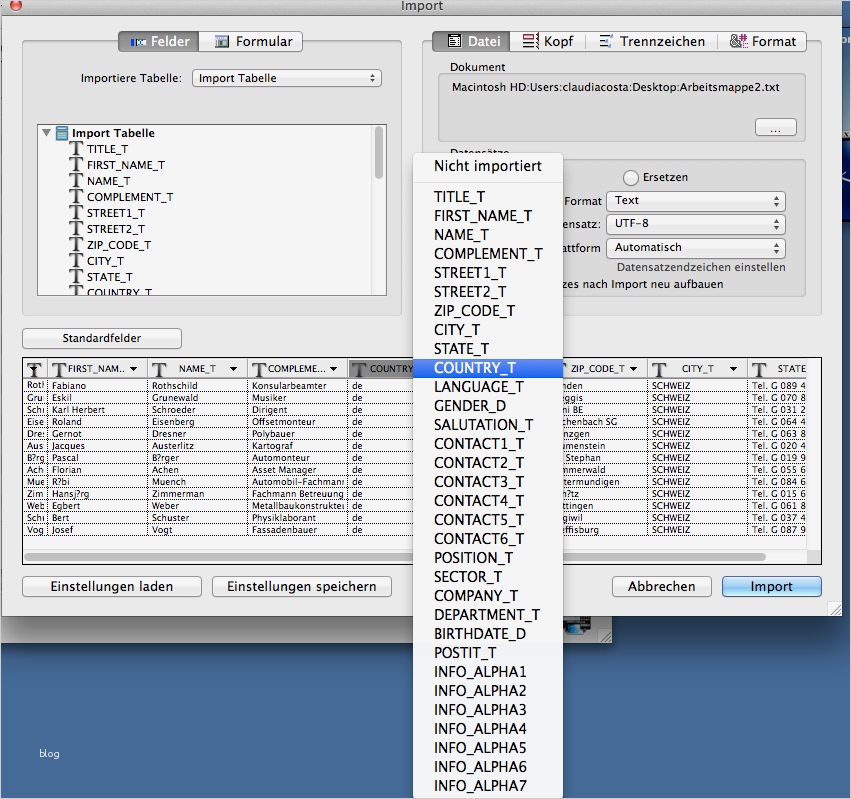Screen dimensions: 851x799
Task: Click the T icon of STATE column
Action: pos(758,369)
